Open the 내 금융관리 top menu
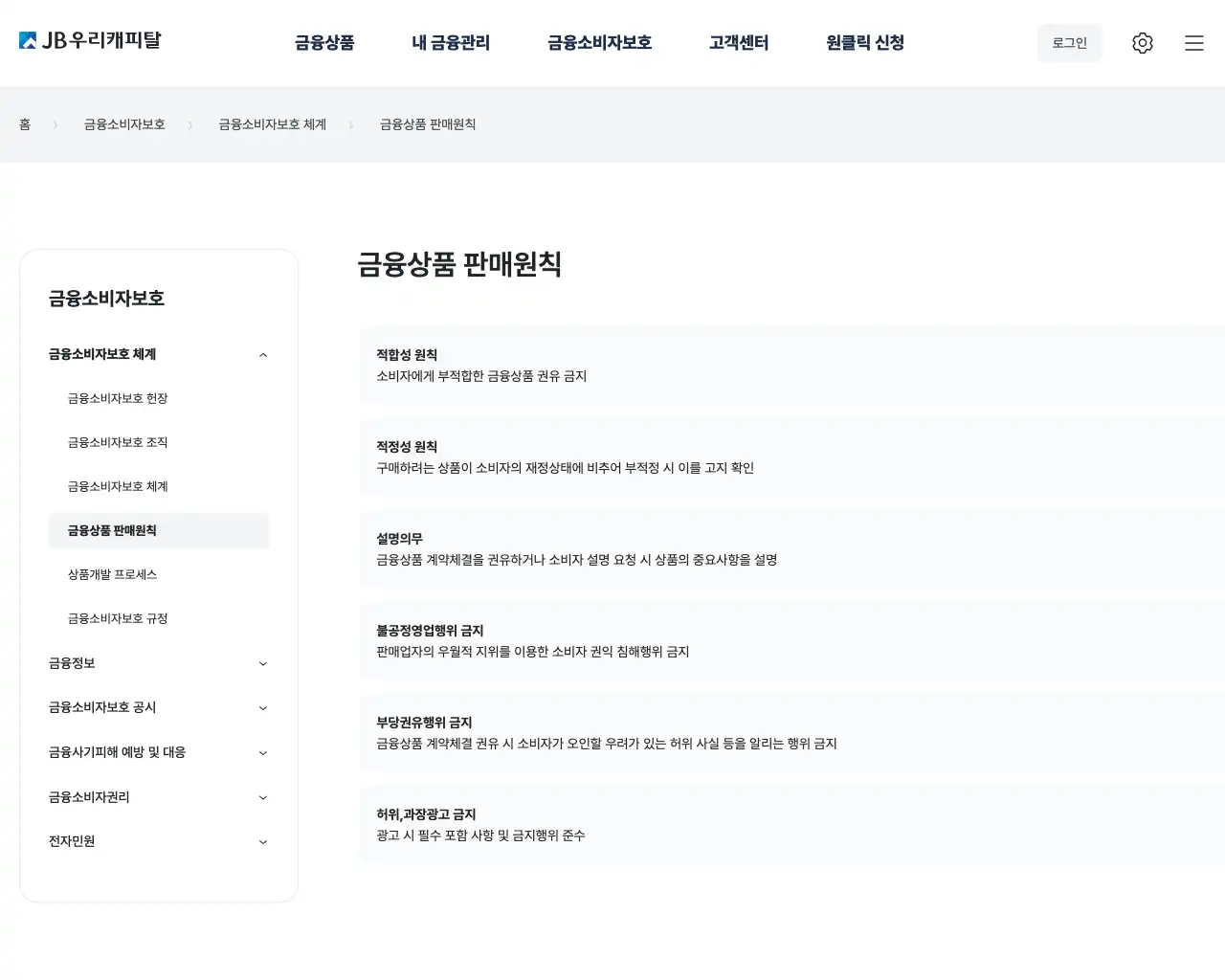Image resolution: width=1225 pixels, height=980 pixels. pos(451,43)
